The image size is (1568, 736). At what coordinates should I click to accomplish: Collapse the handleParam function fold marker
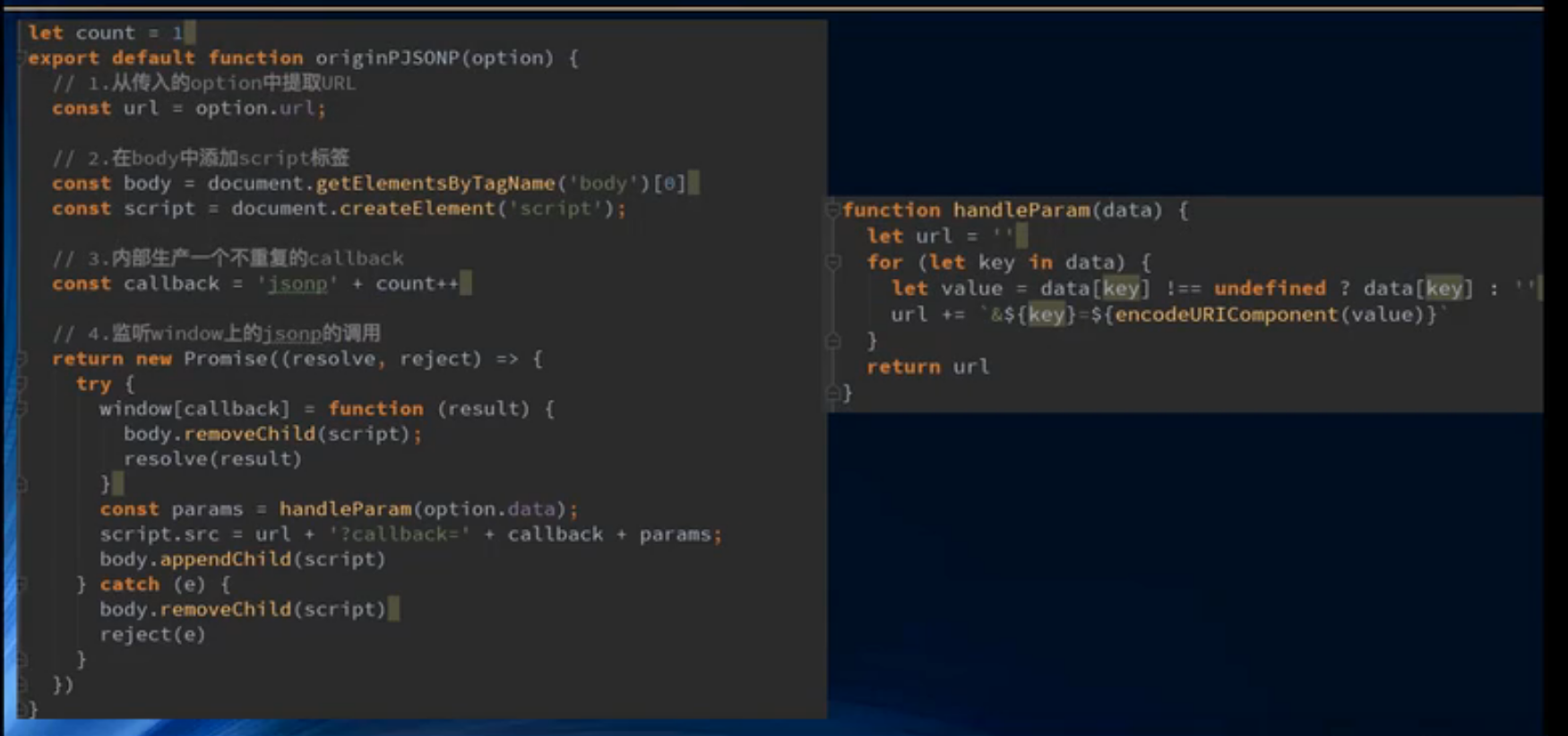tap(832, 211)
